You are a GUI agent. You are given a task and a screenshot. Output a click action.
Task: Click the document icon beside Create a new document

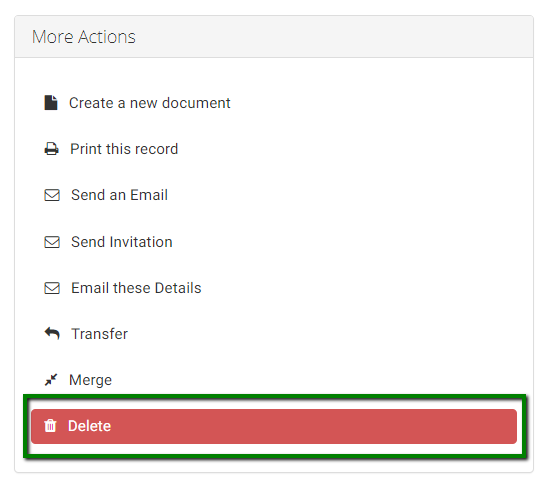(51, 103)
